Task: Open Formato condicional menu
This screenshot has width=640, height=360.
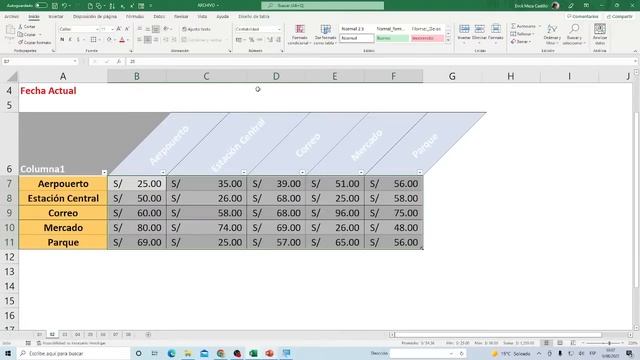Action: click(x=300, y=35)
